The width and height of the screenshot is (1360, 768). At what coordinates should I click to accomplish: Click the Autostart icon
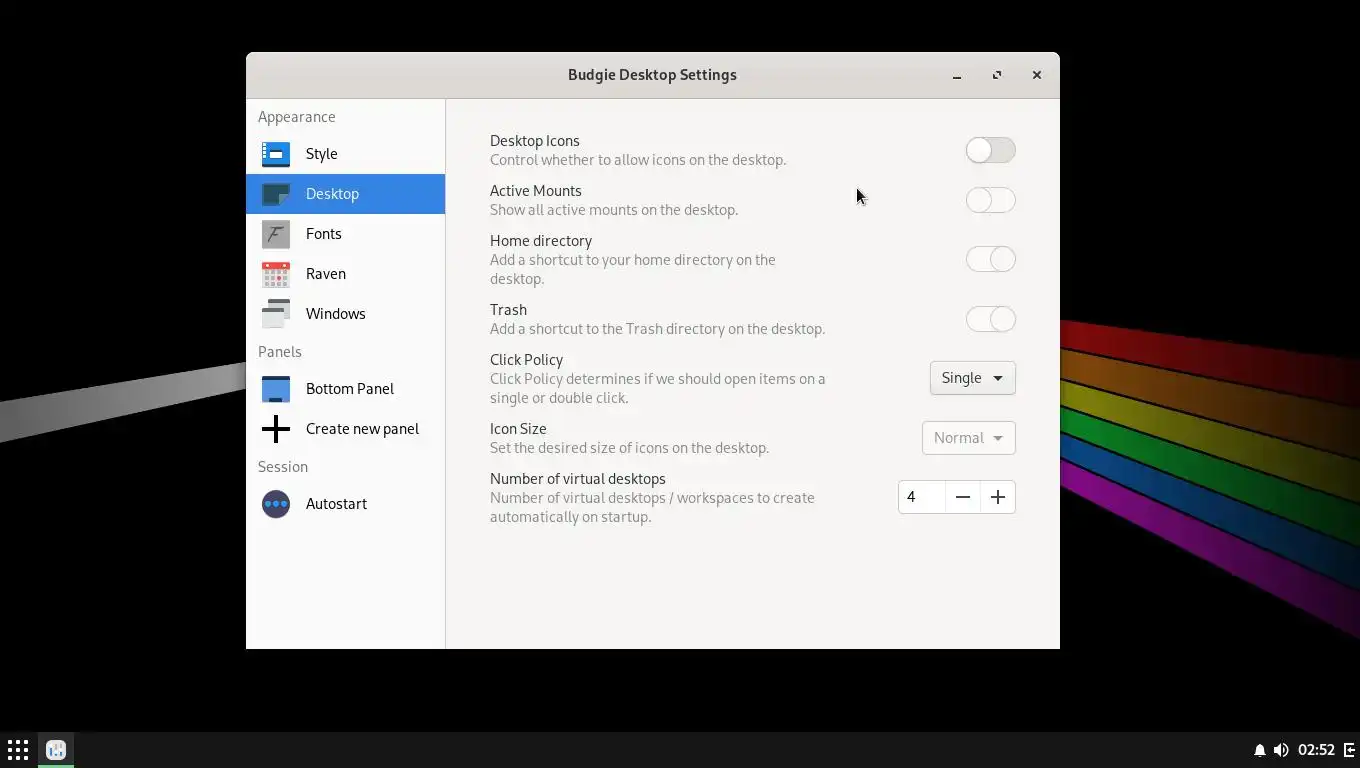pyautogui.click(x=275, y=504)
